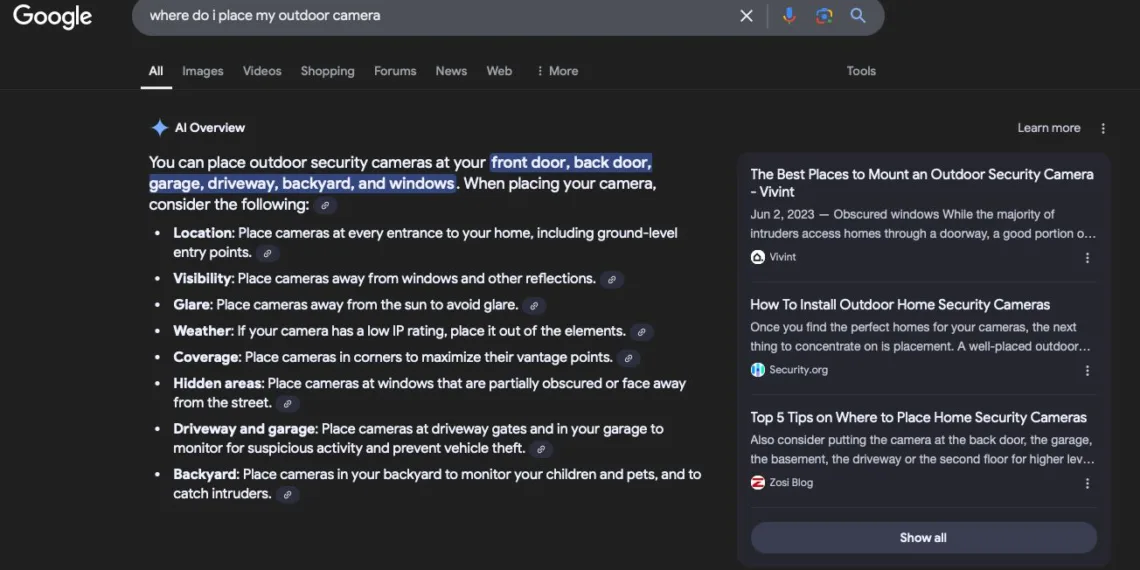
Task: Click the magnifier search button
Action: pyautogui.click(x=858, y=15)
